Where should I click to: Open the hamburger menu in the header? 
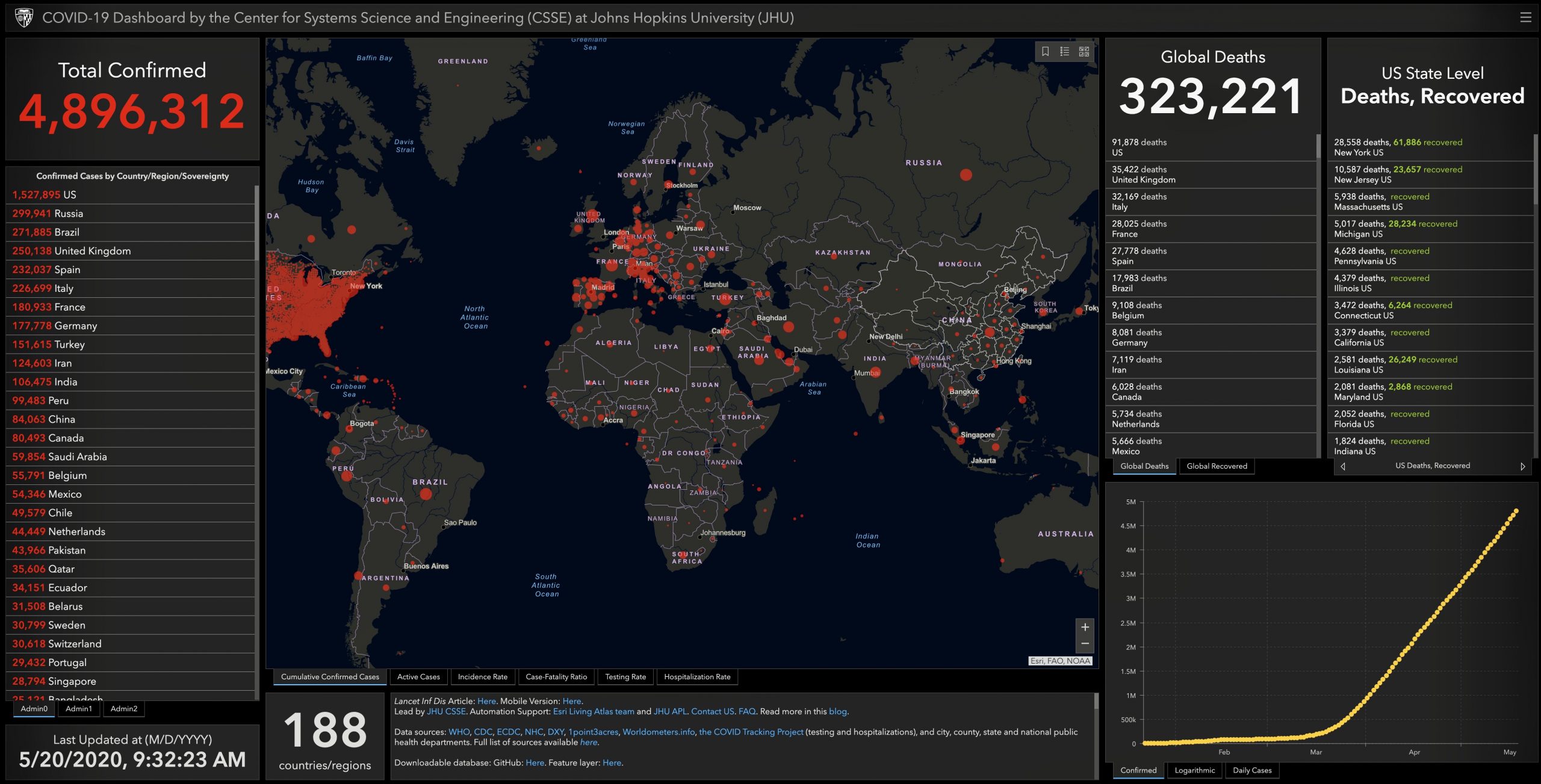[1525, 17]
